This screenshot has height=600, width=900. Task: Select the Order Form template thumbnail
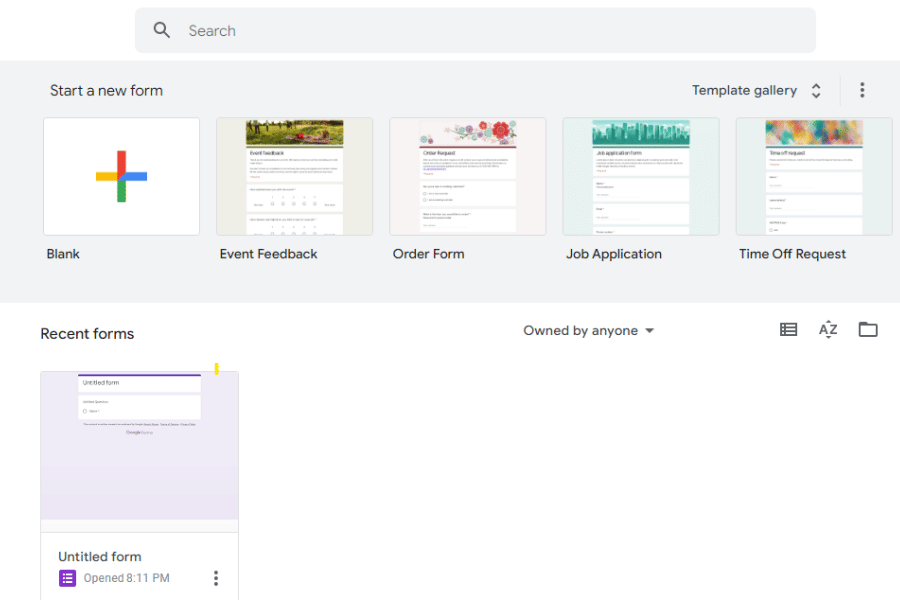pos(467,177)
